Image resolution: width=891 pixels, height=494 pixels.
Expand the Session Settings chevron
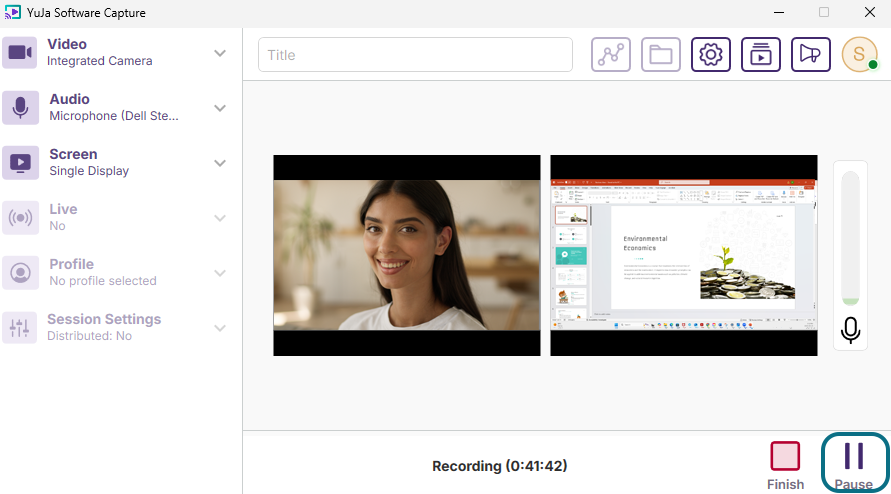pos(220,329)
